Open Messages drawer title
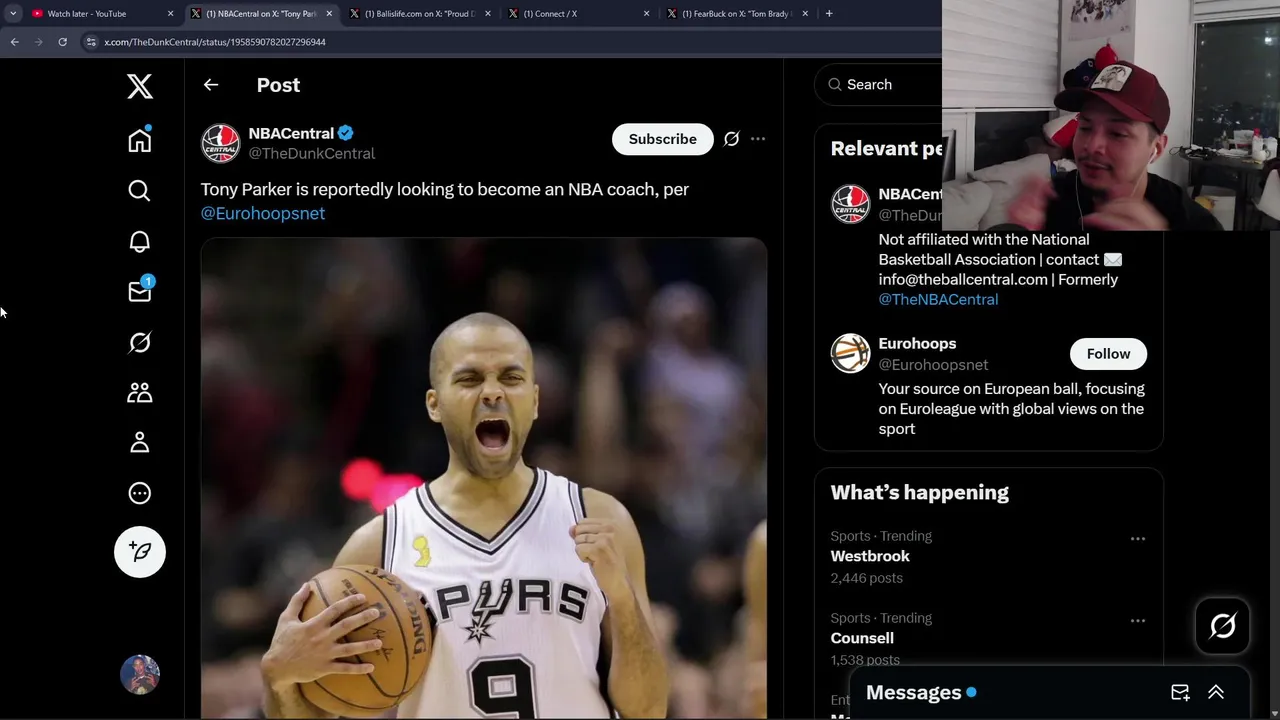Viewport: 1280px width, 720px height. point(913,692)
